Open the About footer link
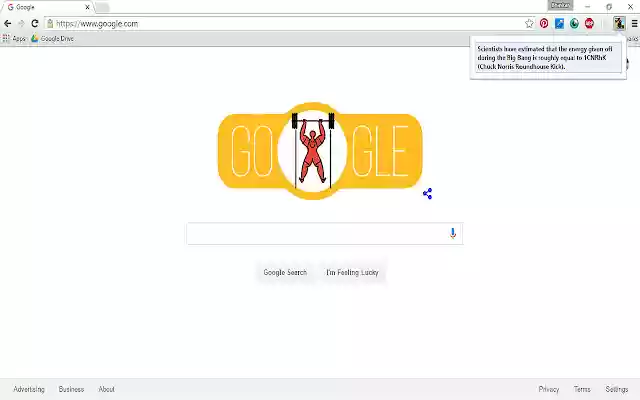 (107, 389)
